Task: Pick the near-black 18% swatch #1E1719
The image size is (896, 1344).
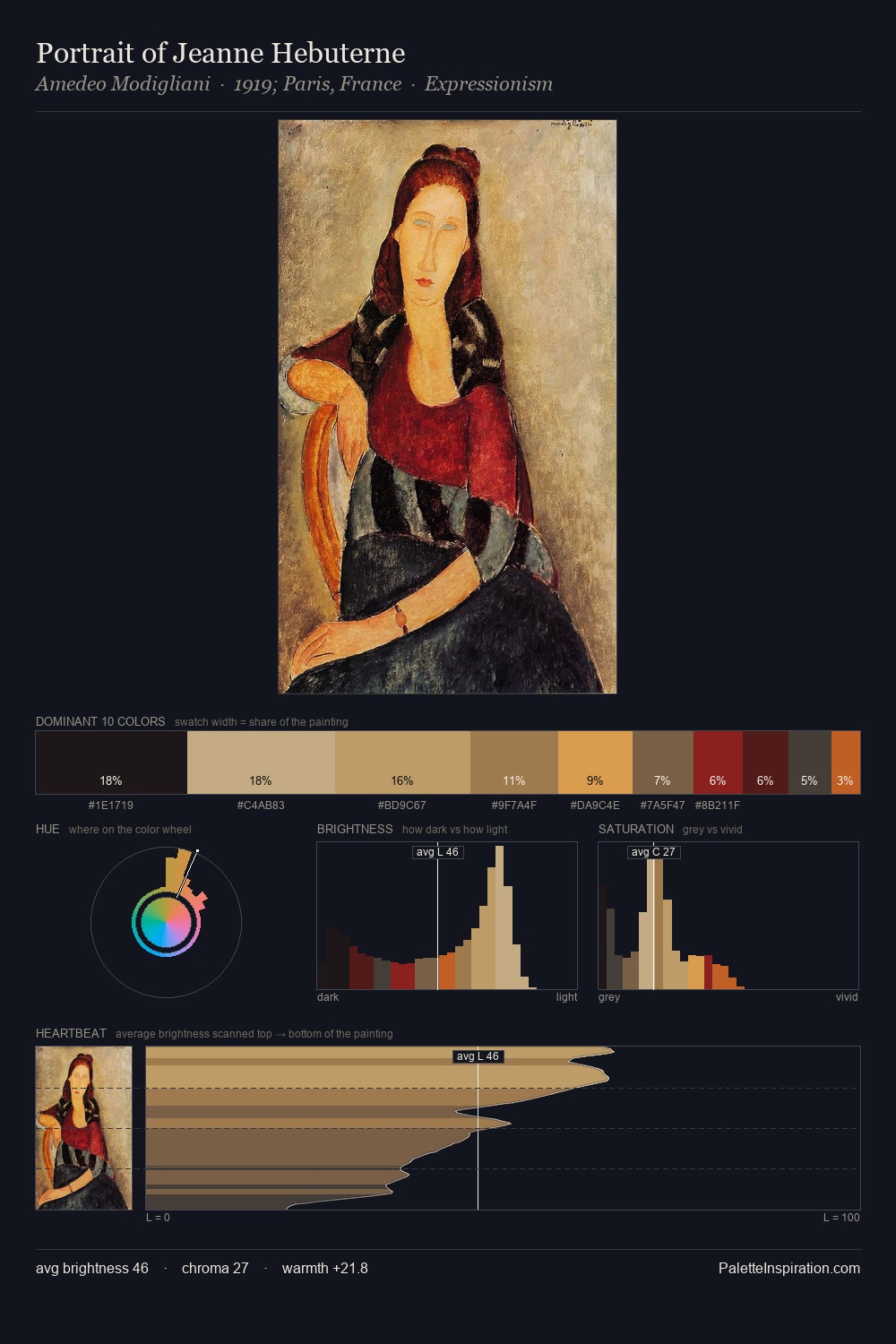Action: pyautogui.click(x=111, y=762)
